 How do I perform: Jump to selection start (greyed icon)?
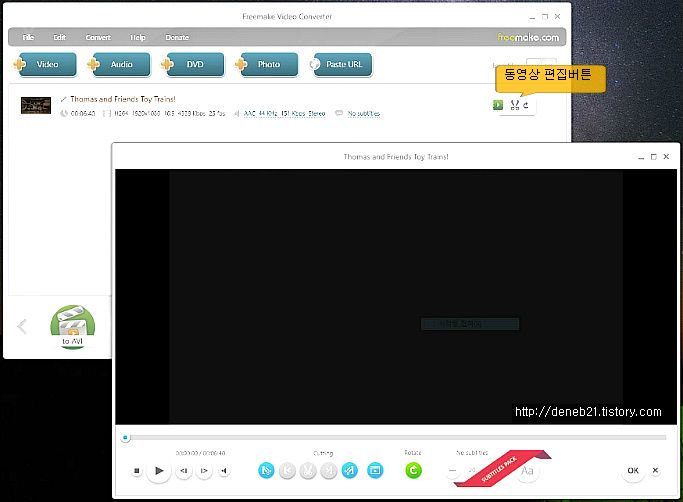pyautogui.click(x=287, y=471)
